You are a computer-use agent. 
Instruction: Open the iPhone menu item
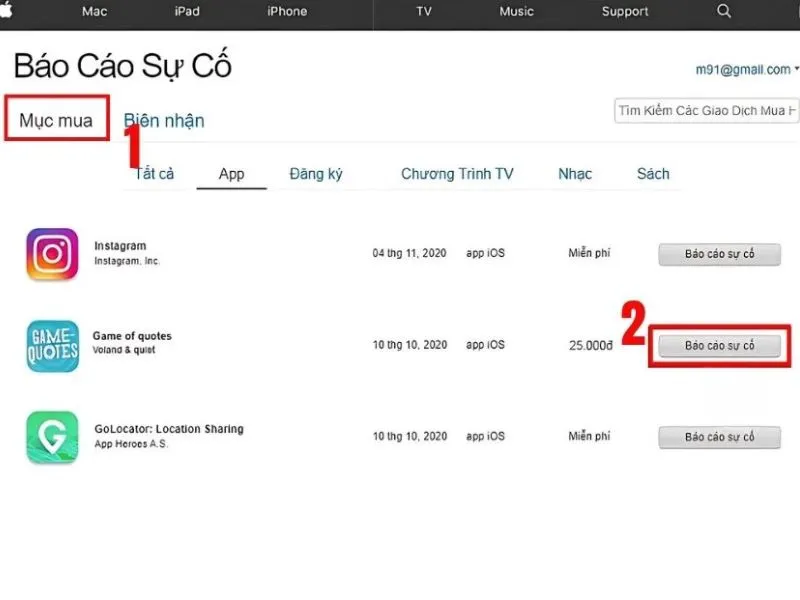point(287,11)
